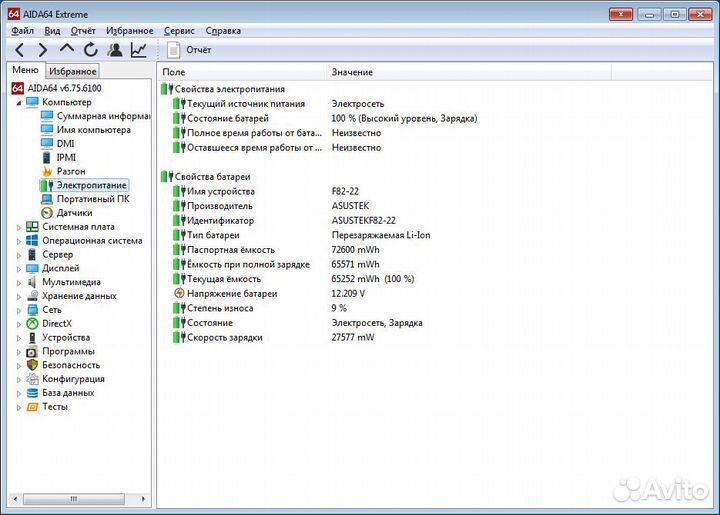This screenshot has height=515, width=720.
Task: Click the Refresh toolbar icon
Action: (x=91, y=50)
